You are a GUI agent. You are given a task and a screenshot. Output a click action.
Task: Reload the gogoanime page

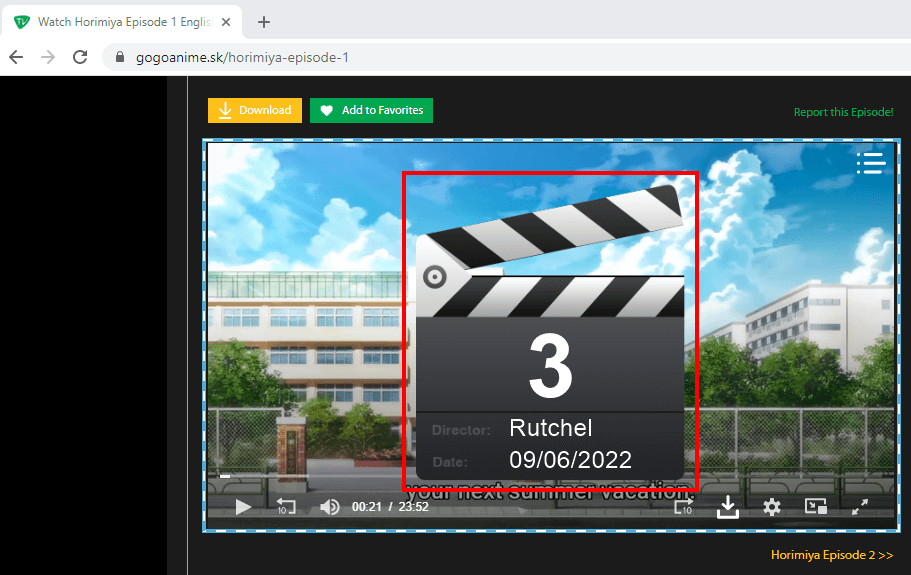click(x=80, y=57)
